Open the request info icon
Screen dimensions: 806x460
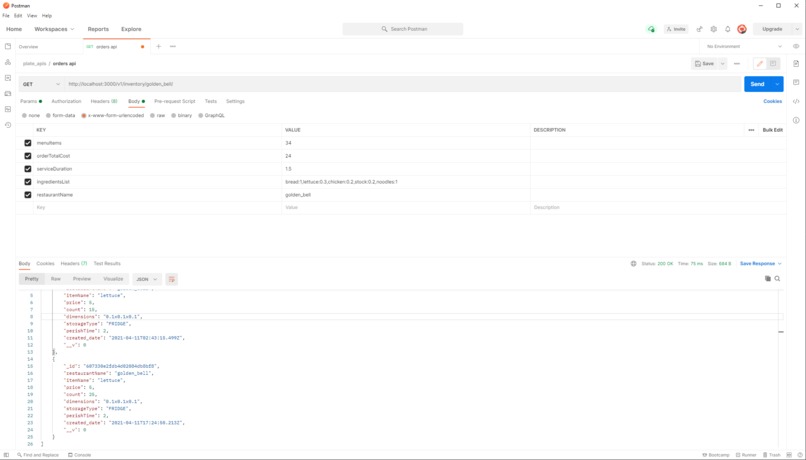point(796,120)
